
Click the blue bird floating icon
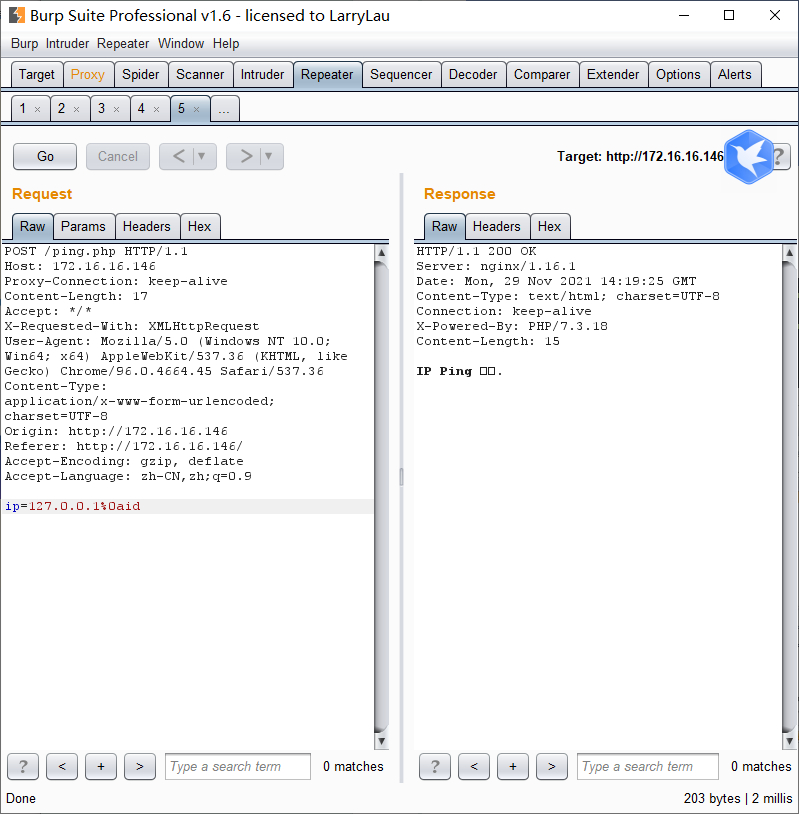749,157
